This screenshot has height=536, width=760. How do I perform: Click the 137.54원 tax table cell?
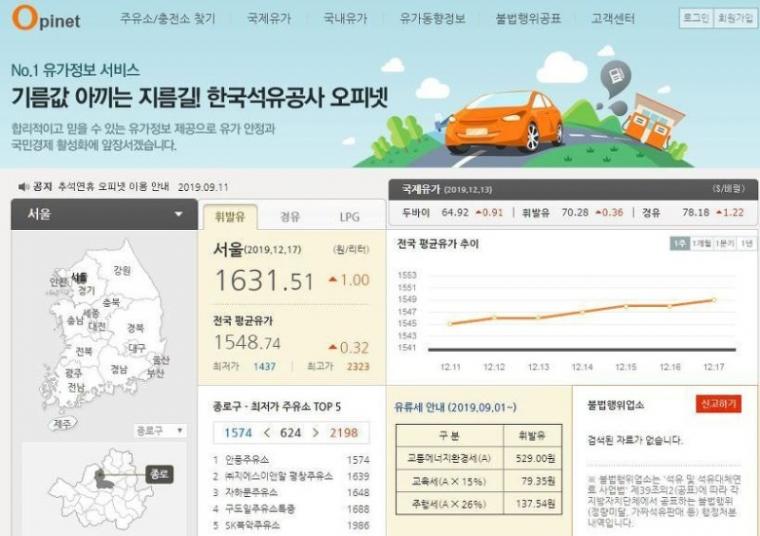[533, 504]
